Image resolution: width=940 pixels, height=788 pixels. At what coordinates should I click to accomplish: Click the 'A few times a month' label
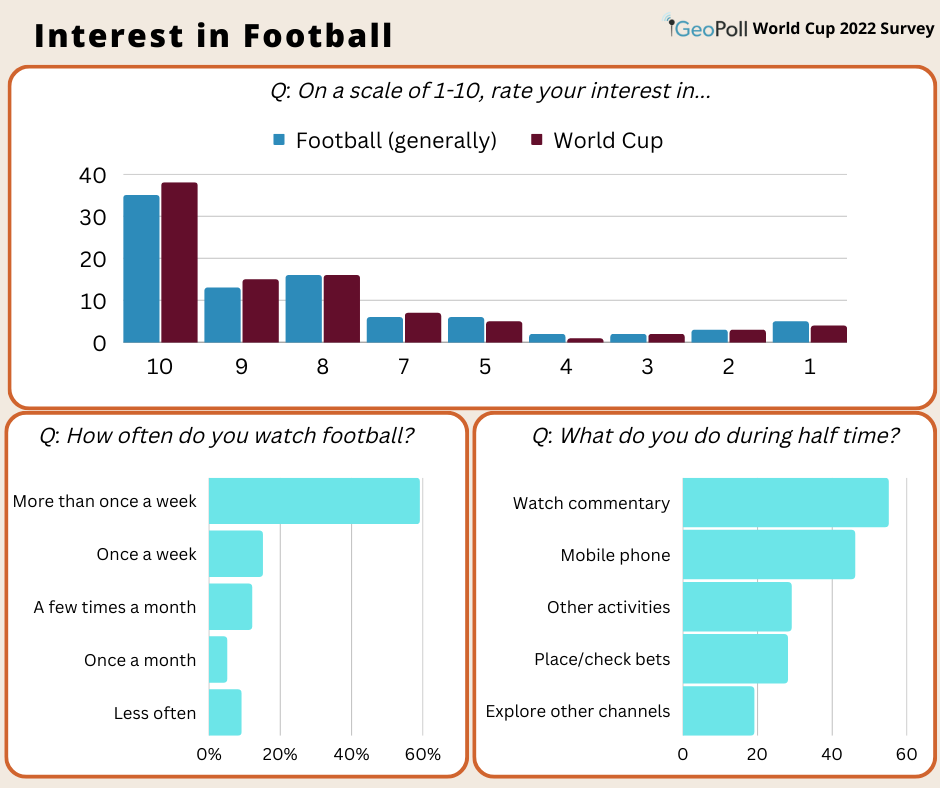click(x=115, y=607)
